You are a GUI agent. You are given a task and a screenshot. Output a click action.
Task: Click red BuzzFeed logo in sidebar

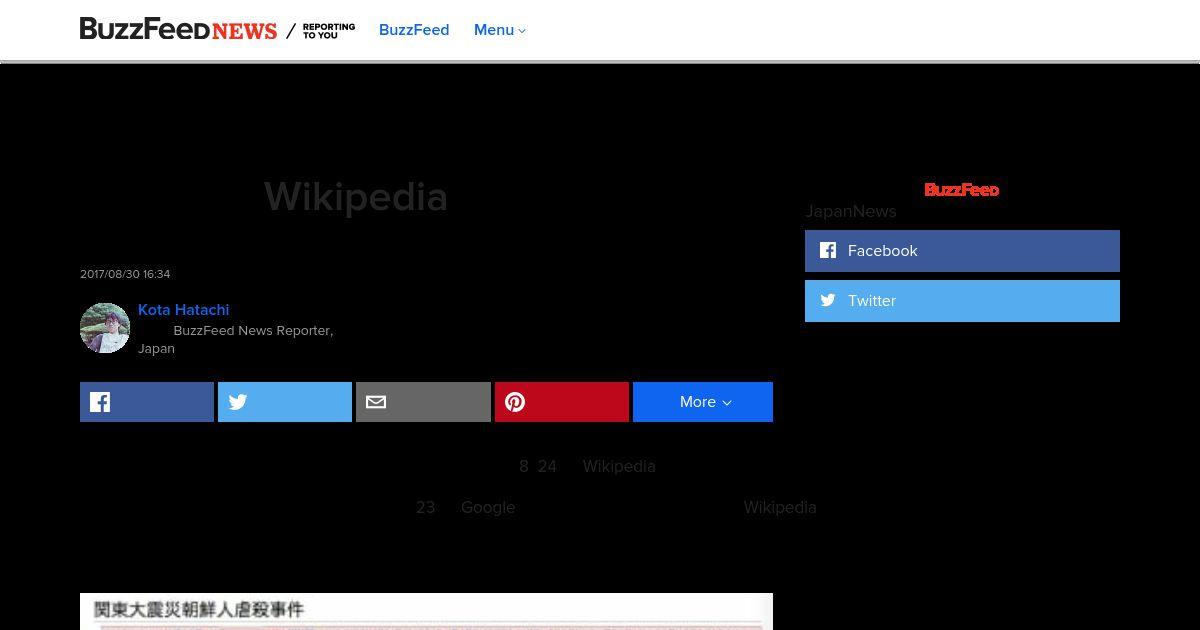click(x=962, y=190)
